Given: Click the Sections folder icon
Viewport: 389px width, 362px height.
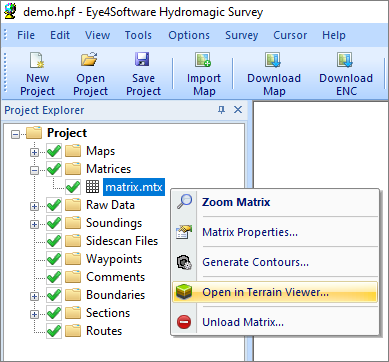Looking at the screenshot, I should click(x=73, y=313).
